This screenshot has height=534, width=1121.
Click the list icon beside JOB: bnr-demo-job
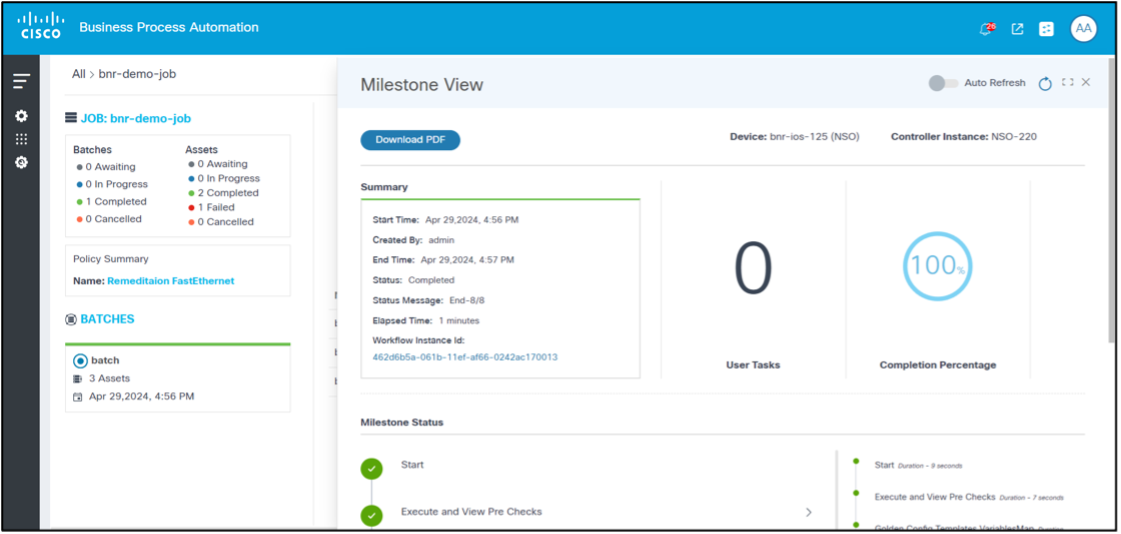[x=71, y=118]
